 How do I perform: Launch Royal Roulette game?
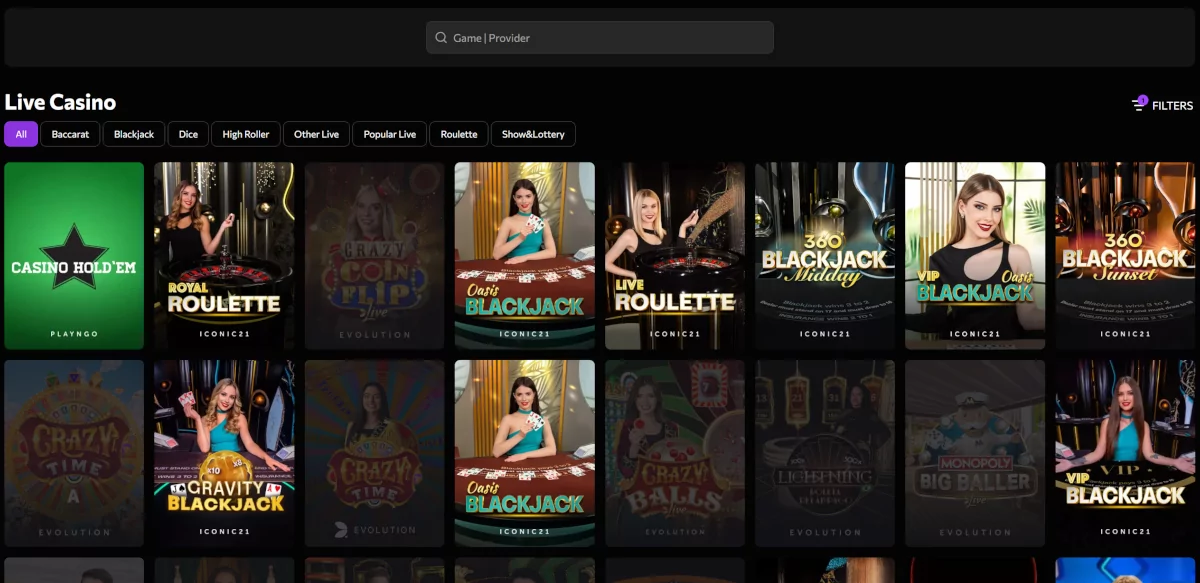[x=224, y=255]
